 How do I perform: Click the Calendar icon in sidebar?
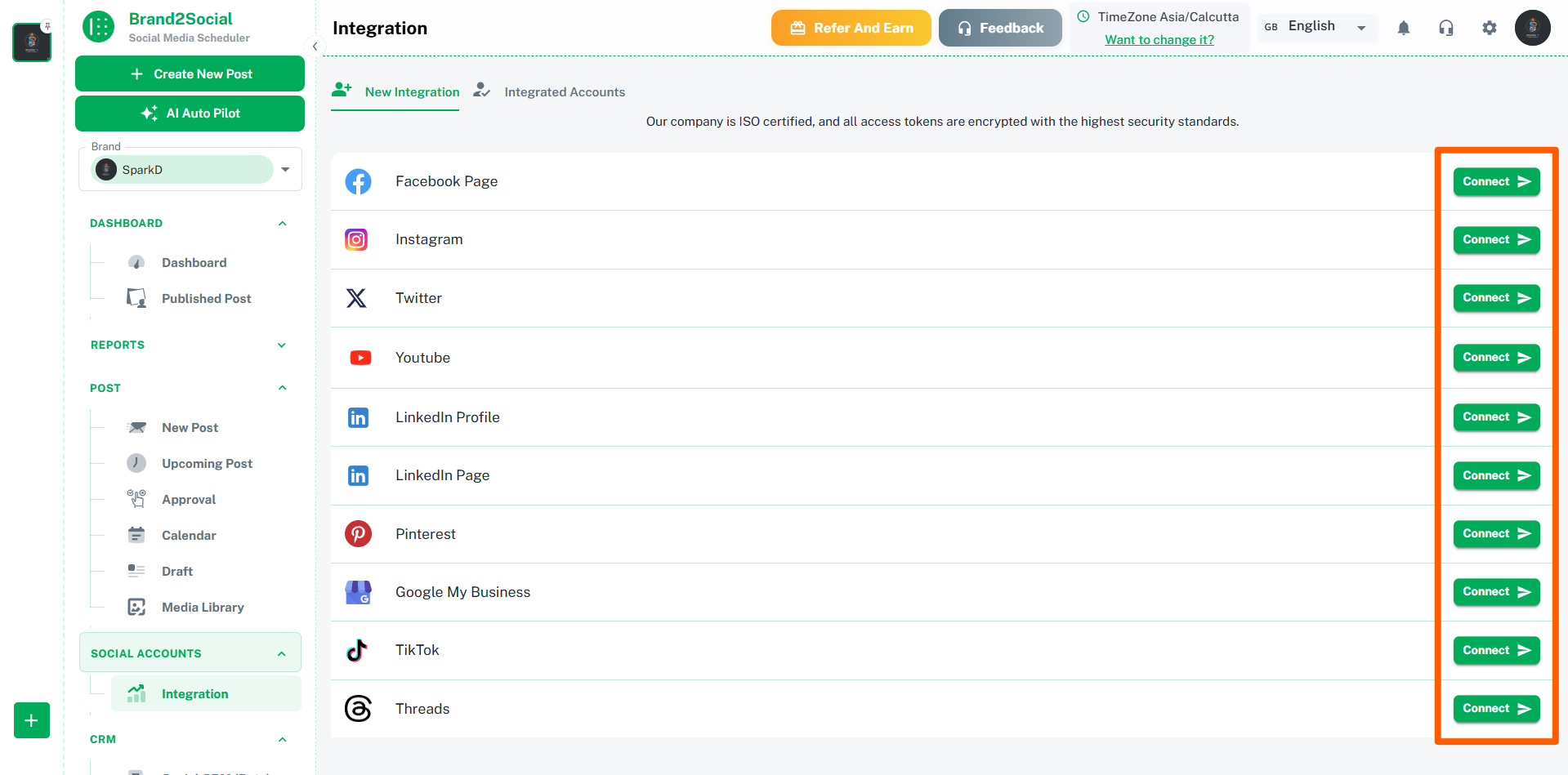click(136, 535)
